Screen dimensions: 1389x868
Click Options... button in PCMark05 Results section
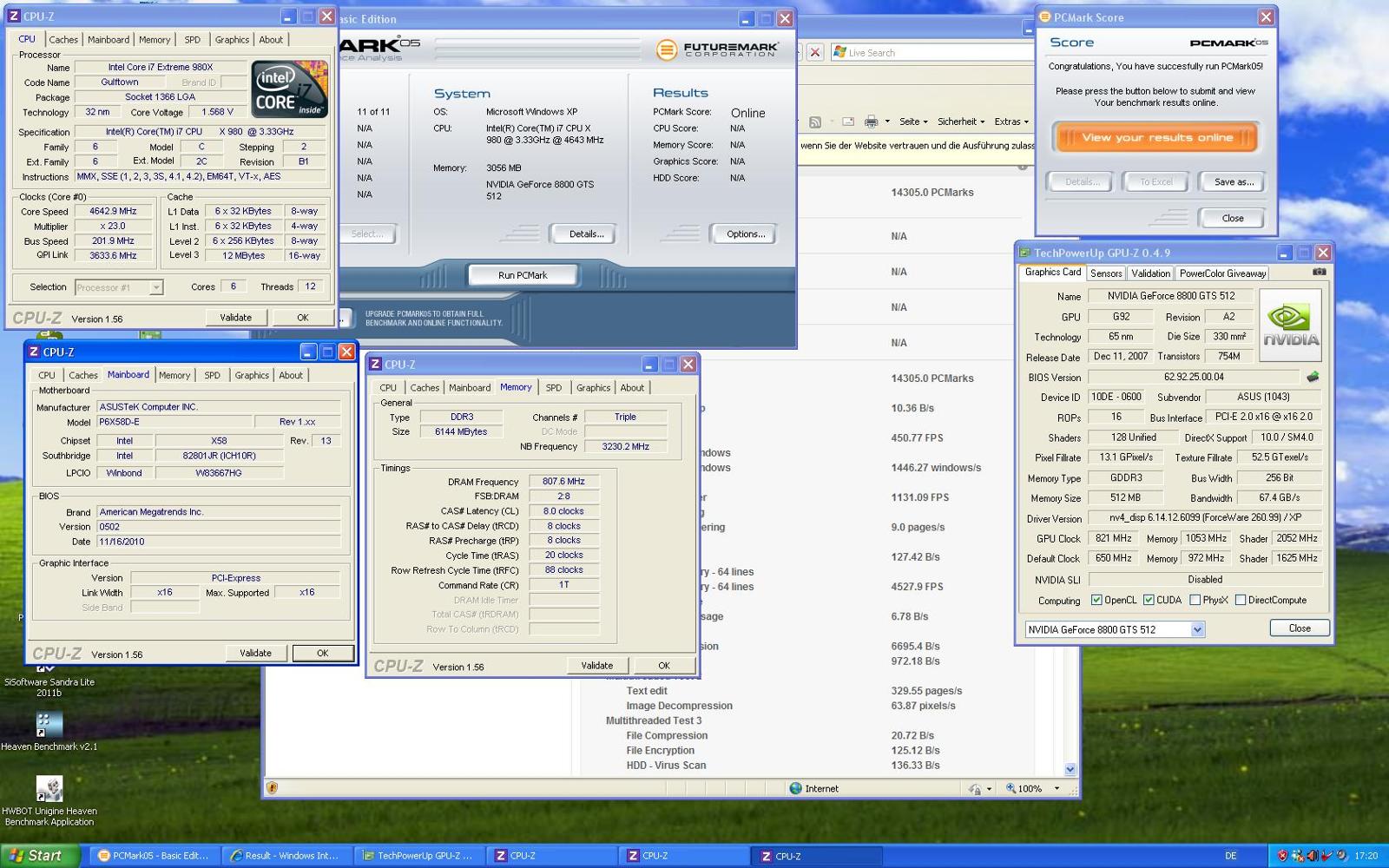[x=746, y=233]
